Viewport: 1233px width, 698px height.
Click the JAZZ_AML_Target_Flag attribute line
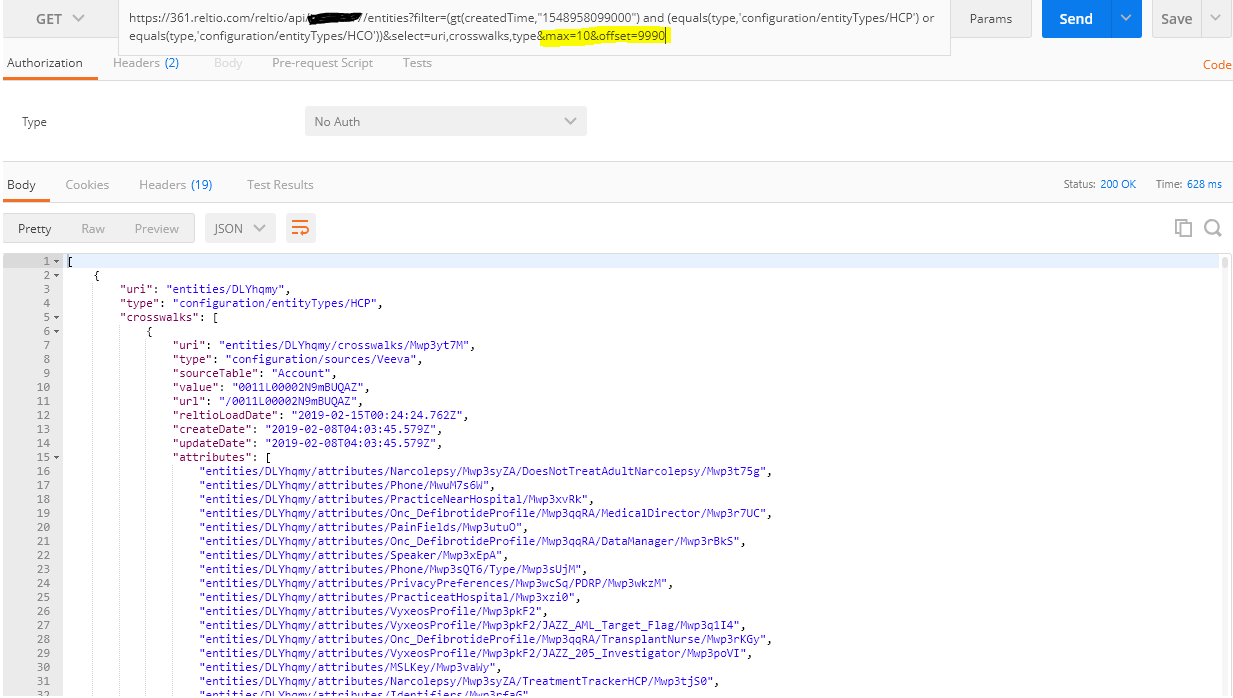point(473,625)
